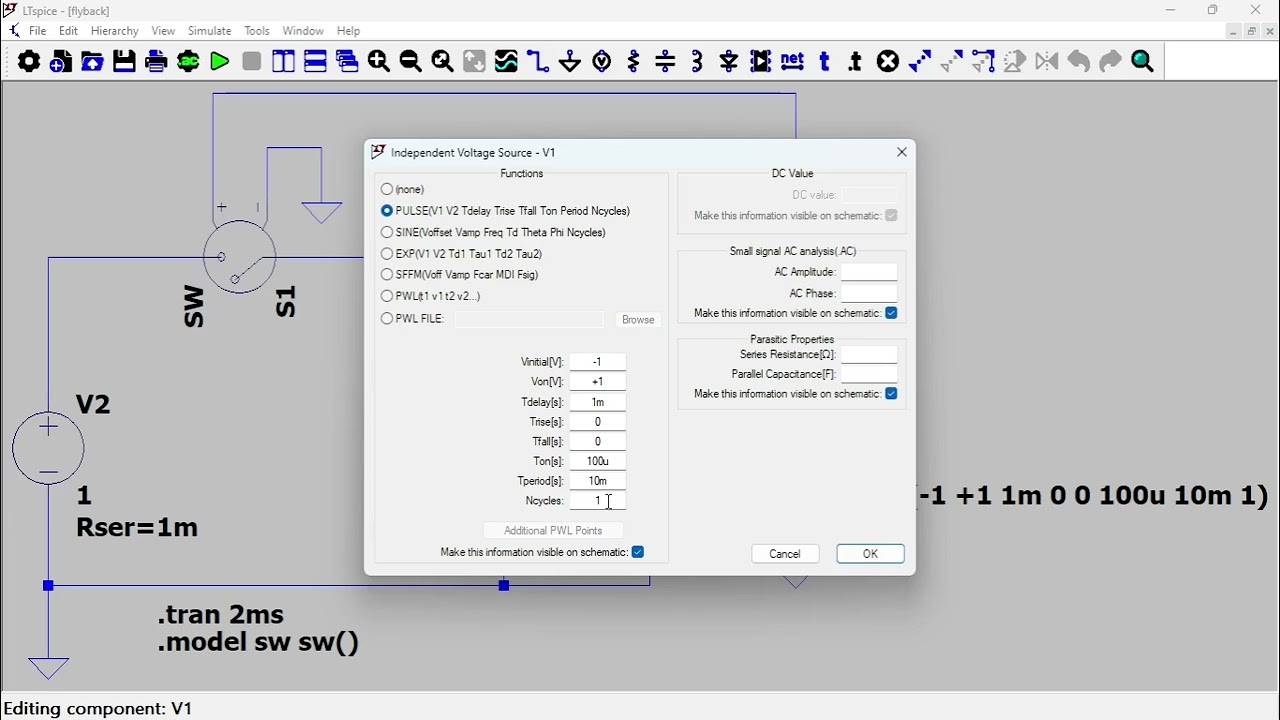Select the (none) function radio button
Screen dimensions: 1280x720
(x=387, y=189)
